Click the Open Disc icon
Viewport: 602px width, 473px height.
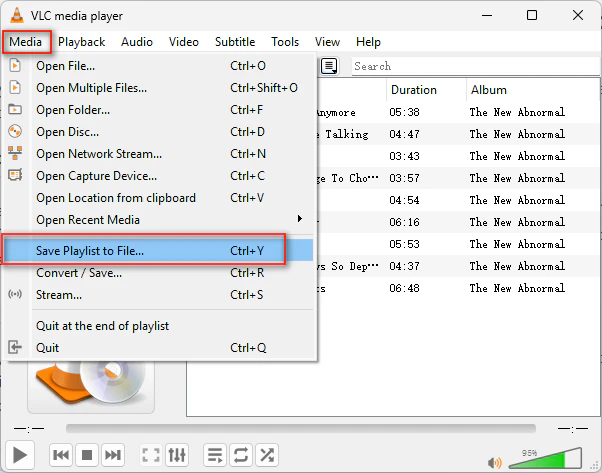tap(15, 131)
